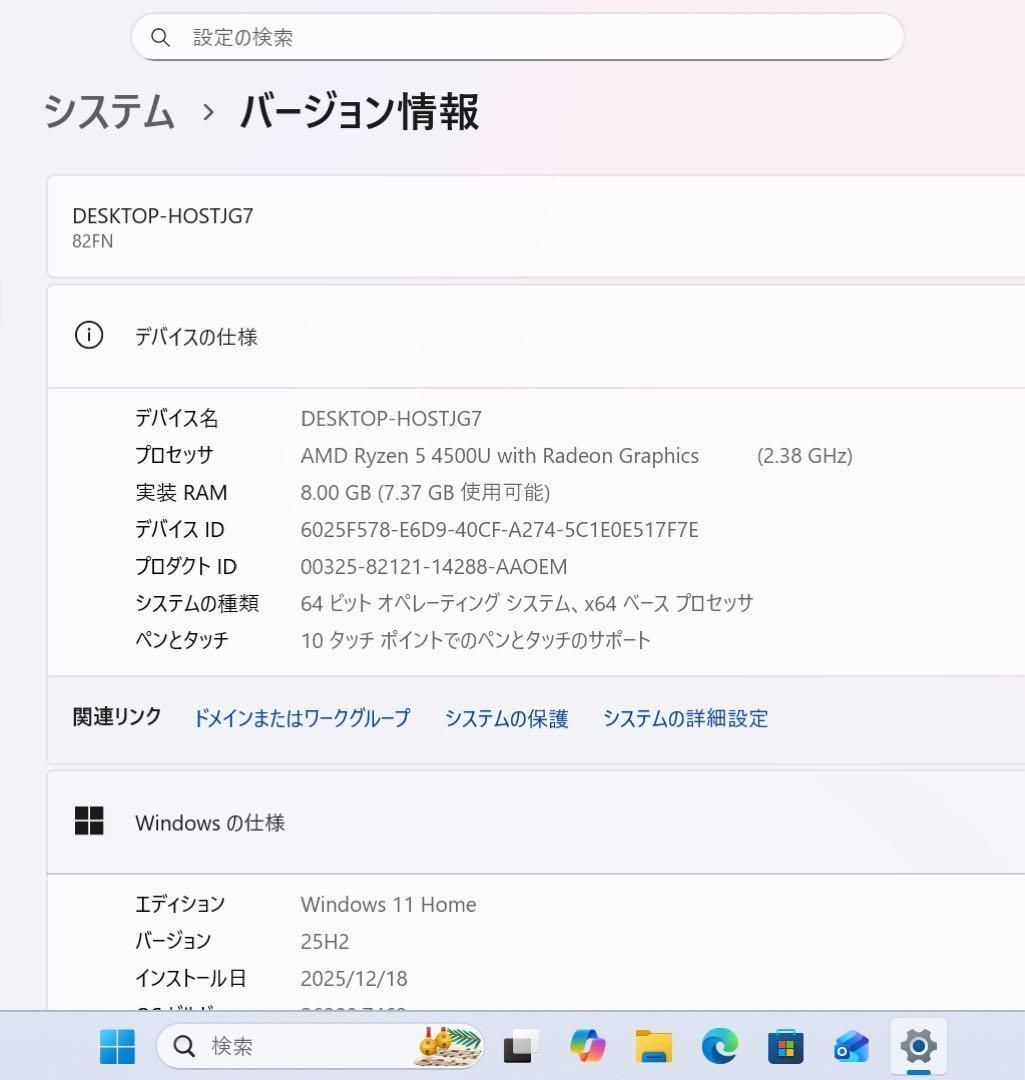Open the Settings gear icon on taskbar
The width and height of the screenshot is (1025, 1080).
point(917,1046)
